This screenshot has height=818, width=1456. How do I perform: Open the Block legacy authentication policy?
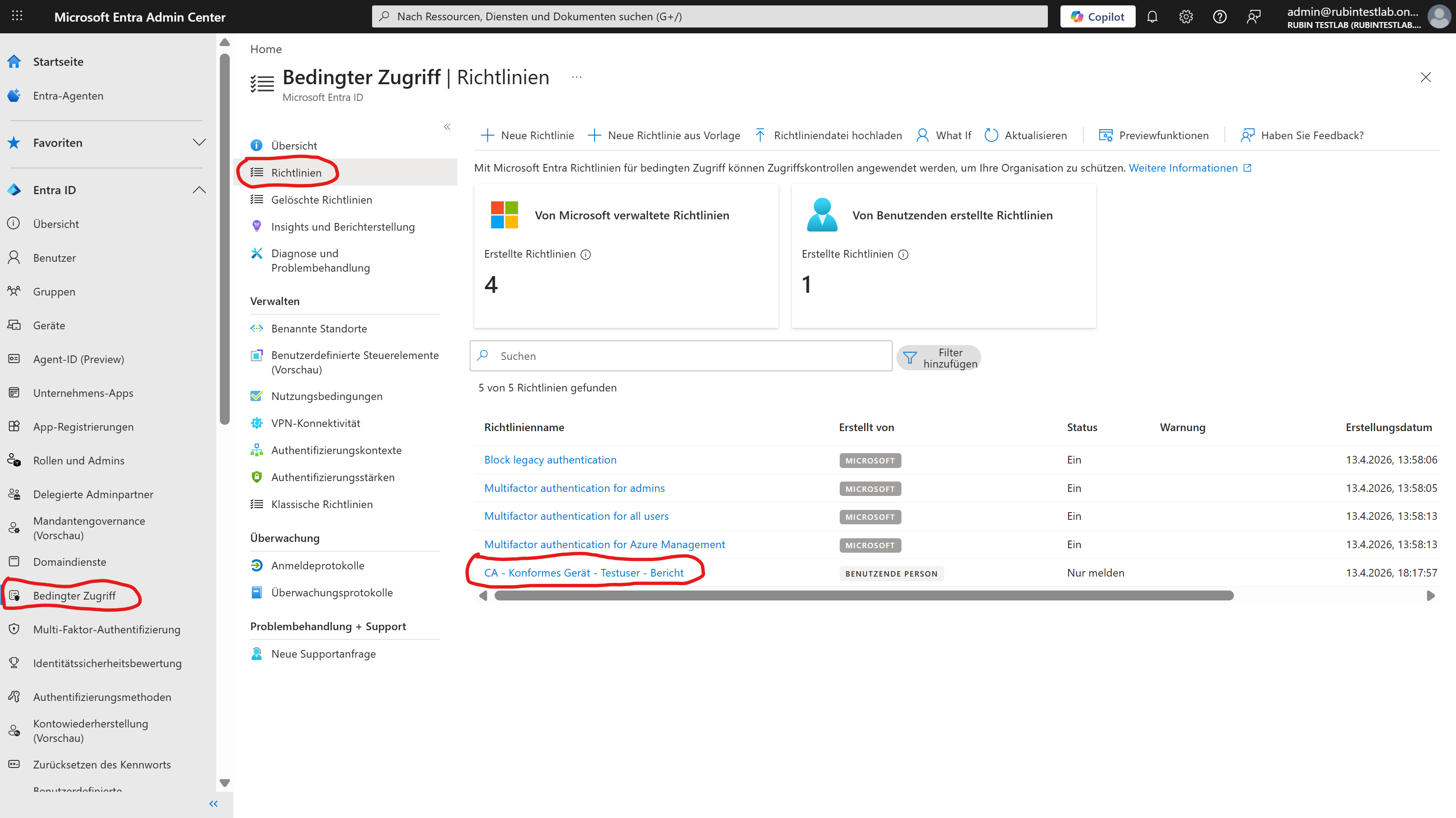click(x=550, y=459)
